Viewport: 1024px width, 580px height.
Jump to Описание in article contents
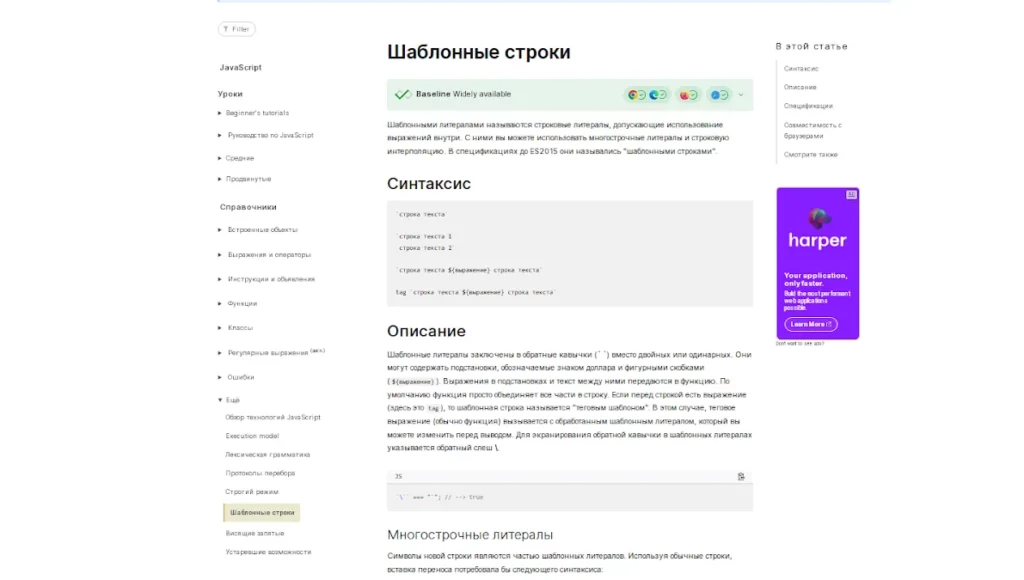pos(800,87)
